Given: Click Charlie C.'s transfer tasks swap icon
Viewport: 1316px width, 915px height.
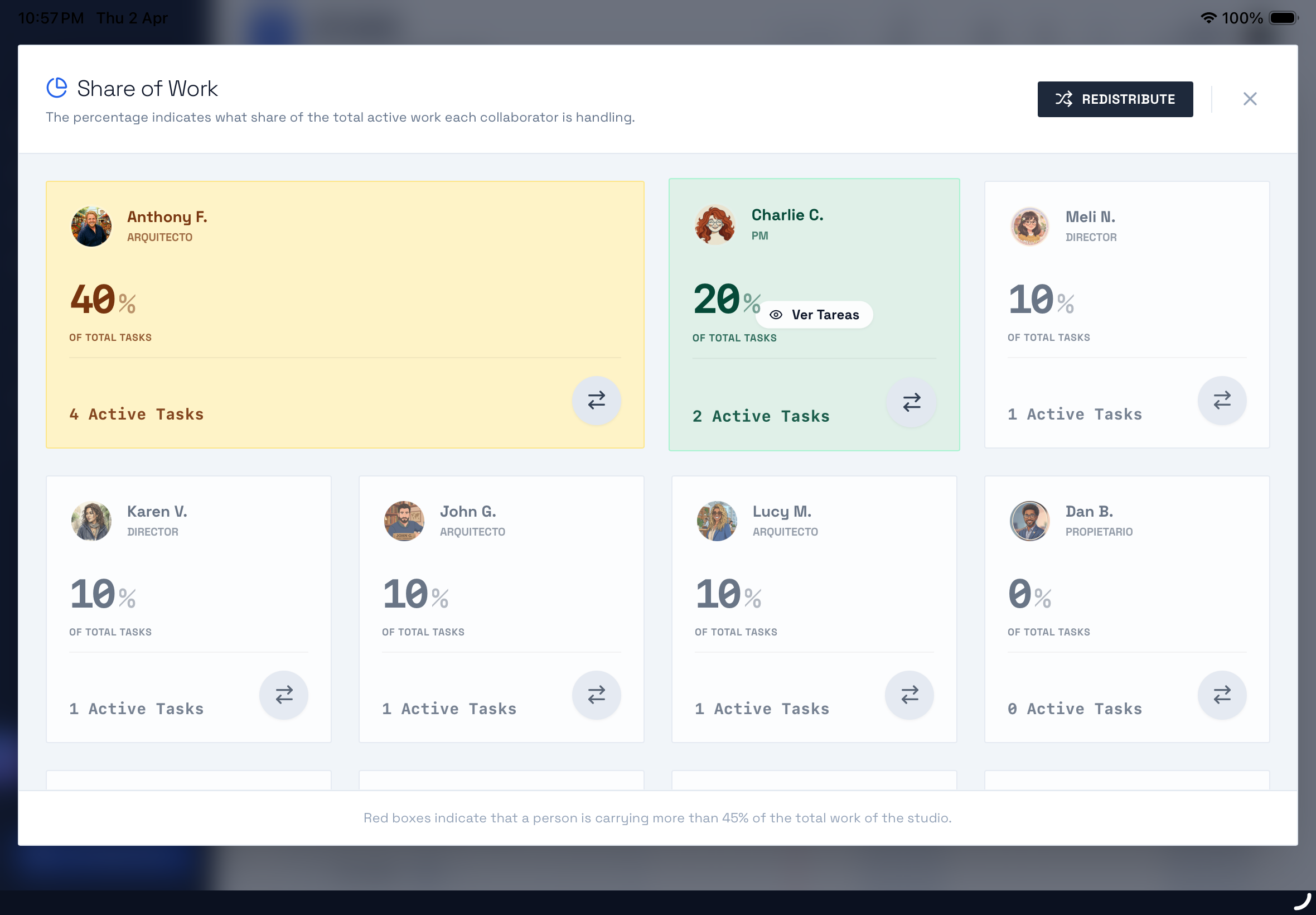Looking at the screenshot, I should 911,402.
